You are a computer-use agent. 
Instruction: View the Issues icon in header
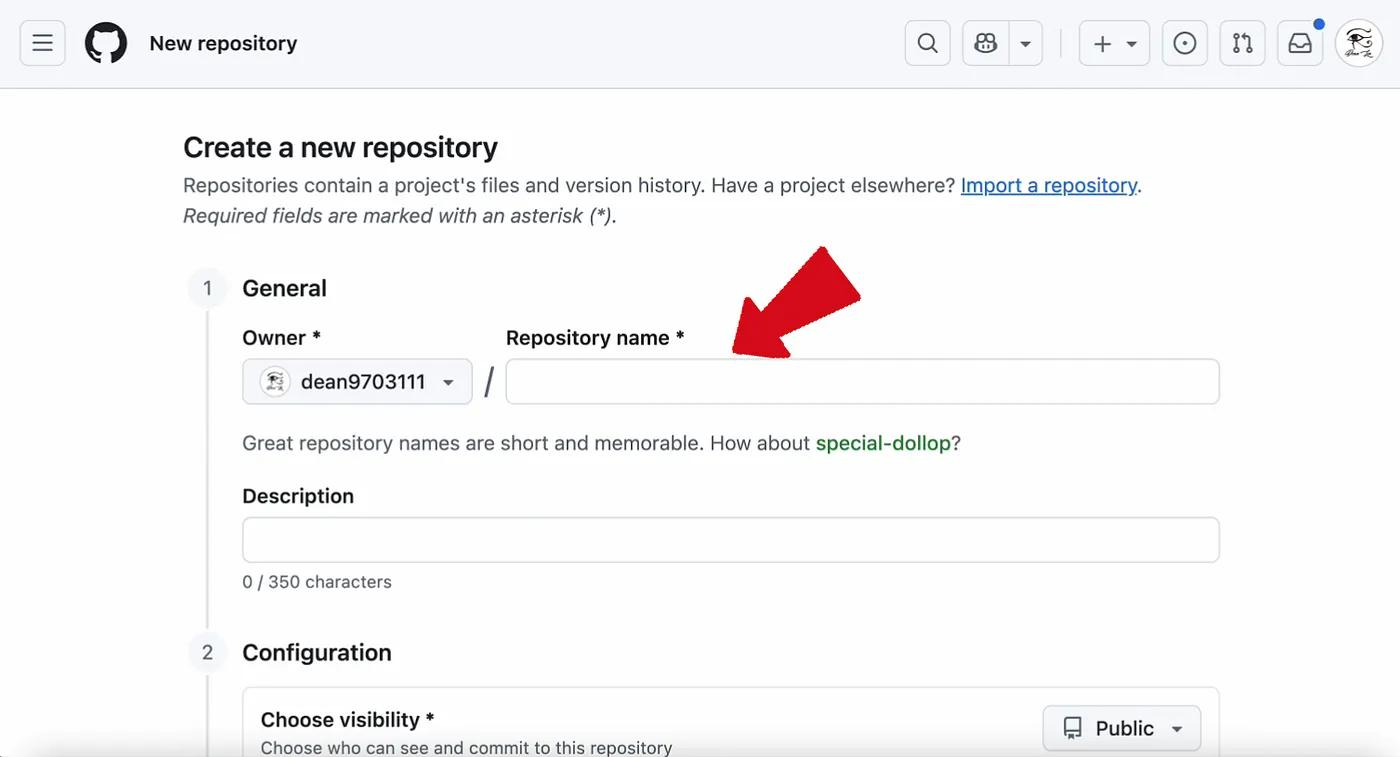tap(1185, 44)
